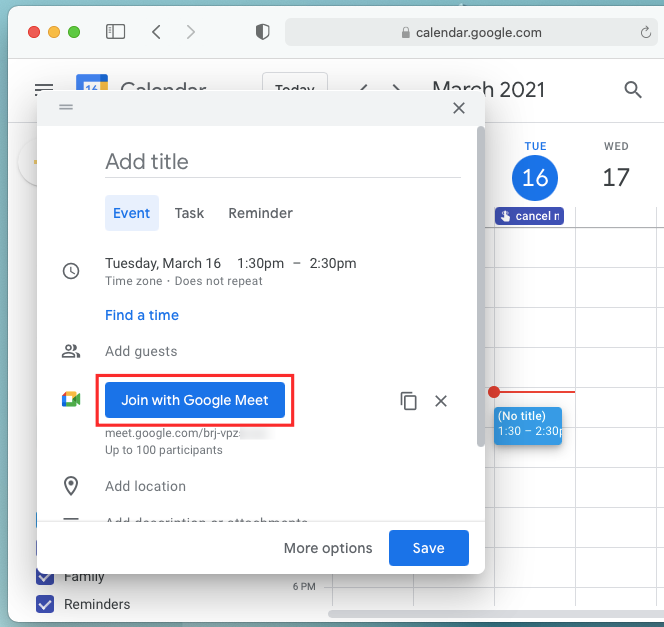Click the Google Meet camera logo

(x=71, y=400)
